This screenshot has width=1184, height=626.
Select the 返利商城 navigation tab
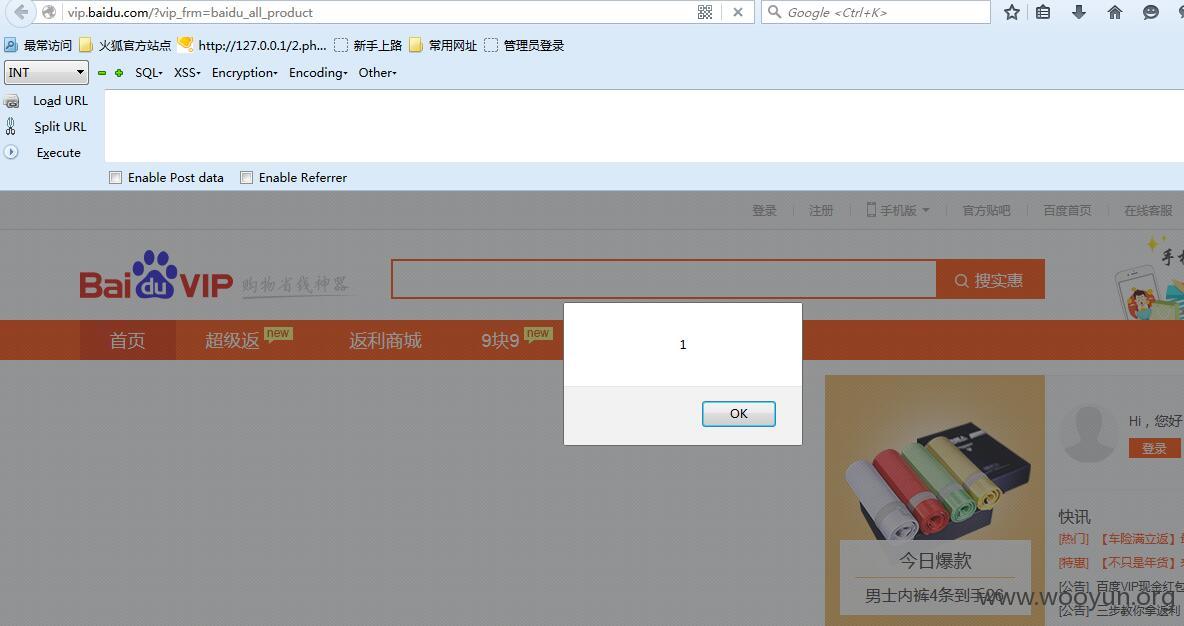(385, 340)
